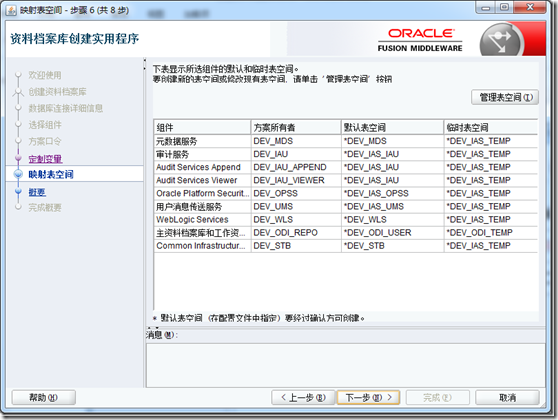Open default tablespace cell *DEV_IAS_OPSS
Image resolution: width=558 pixels, height=420 pixels.
(393, 194)
